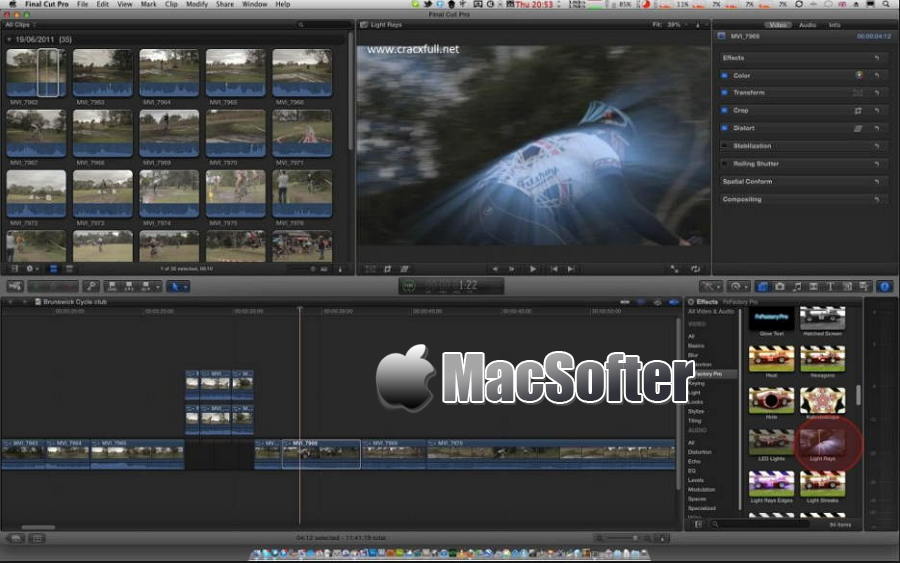Image resolution: width=900 pixels, height=563 pixels.
Task: Enable Stabilization checkbox in Inspector
Action: click(x=724, y=146)
